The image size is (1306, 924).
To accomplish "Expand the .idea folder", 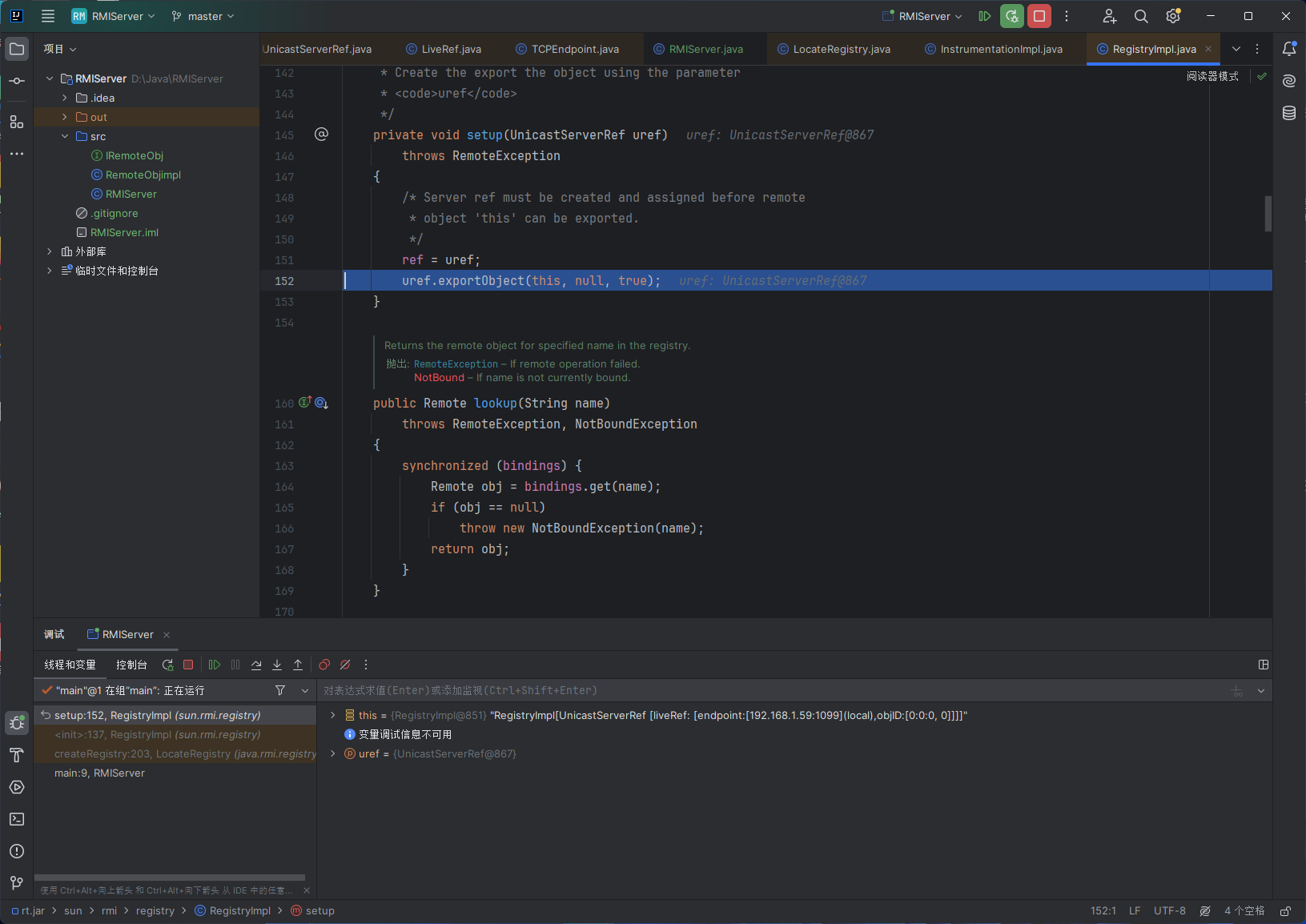I will click(x=65, y=98).
